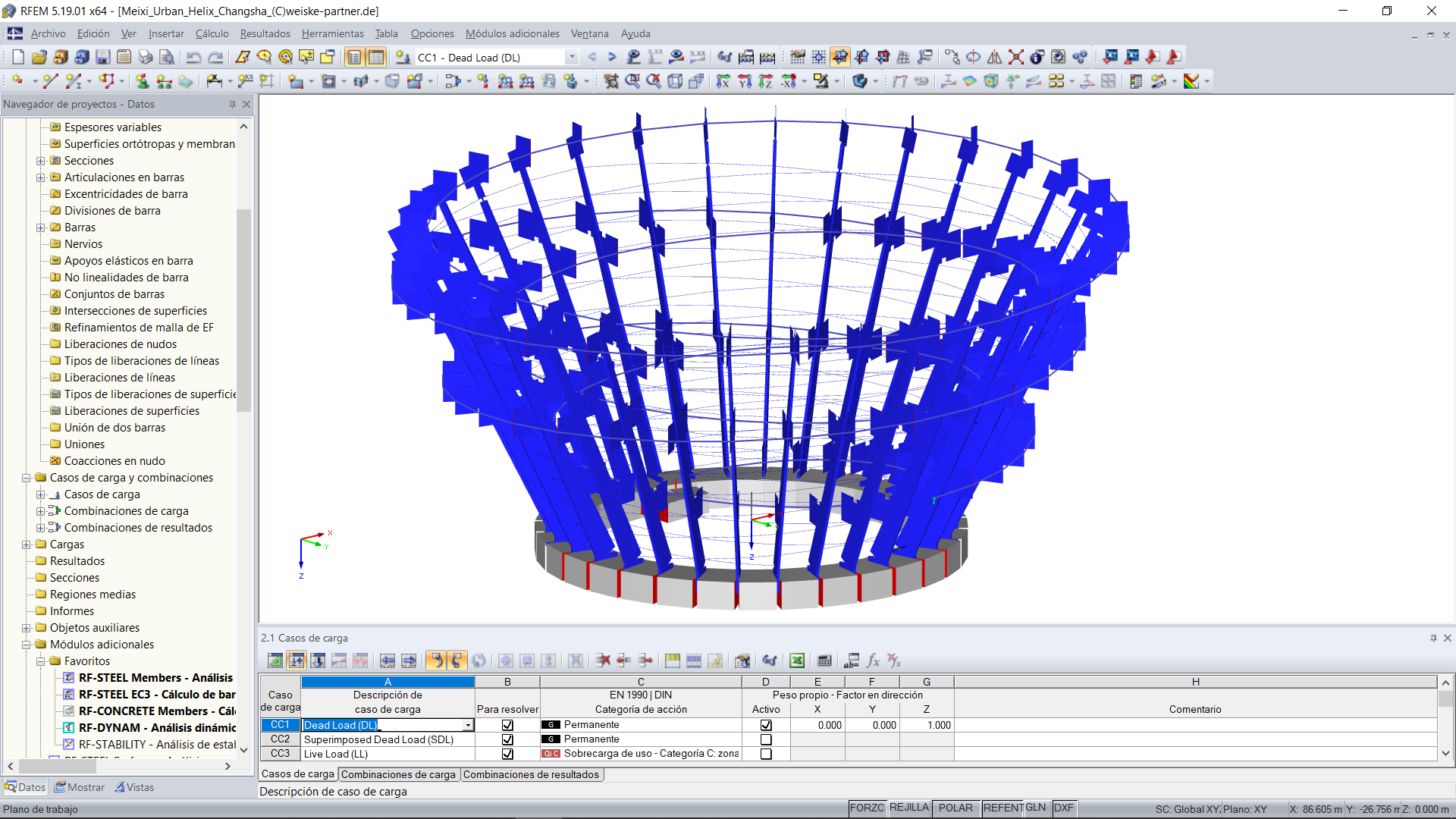
Task: Uncheck Para resolver for CC3 Live Load
Action: coord(507,754)
